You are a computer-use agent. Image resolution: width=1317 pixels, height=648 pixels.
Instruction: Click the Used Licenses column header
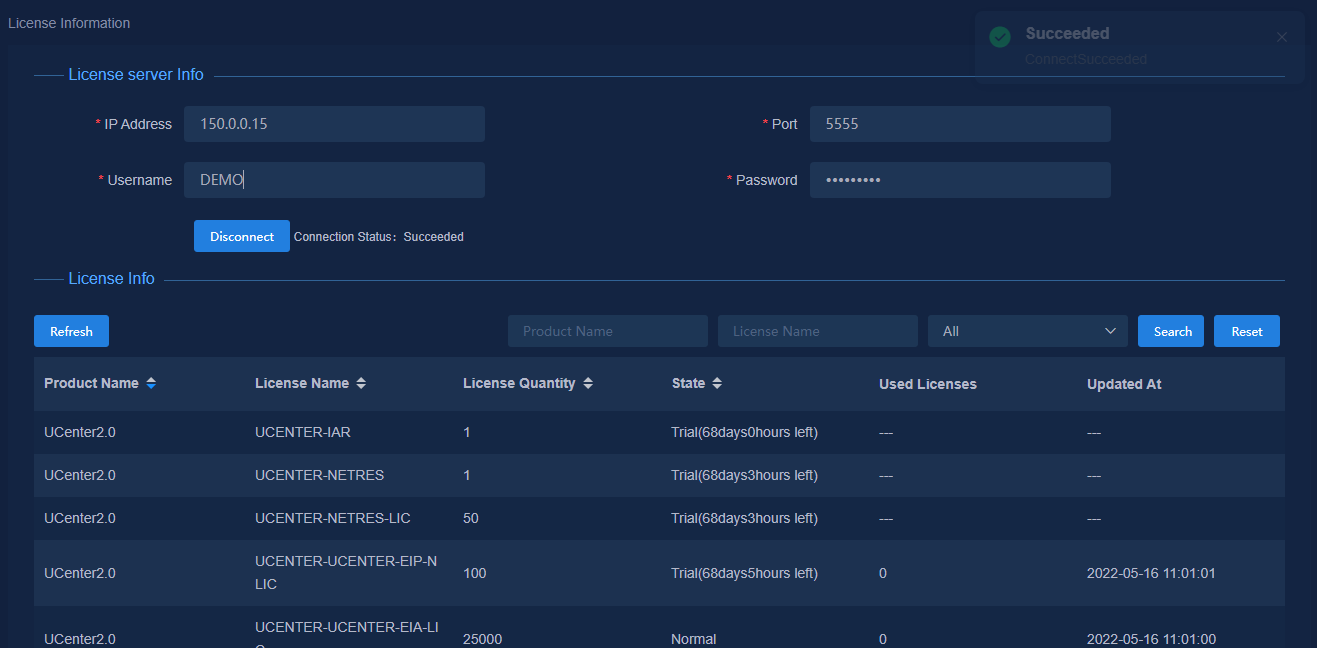tap(928, 384)
